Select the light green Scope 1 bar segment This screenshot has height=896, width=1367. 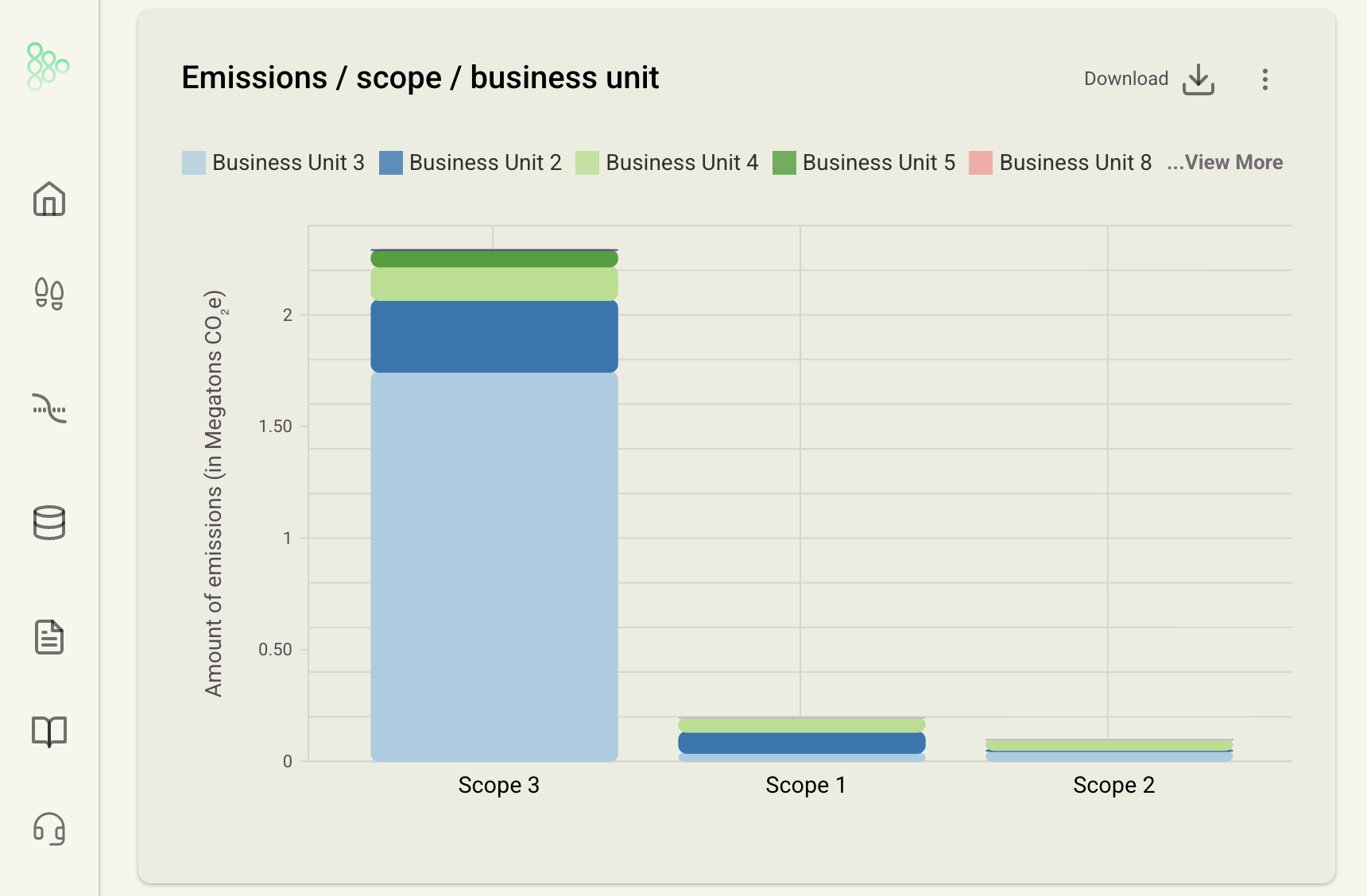point(802,725)
